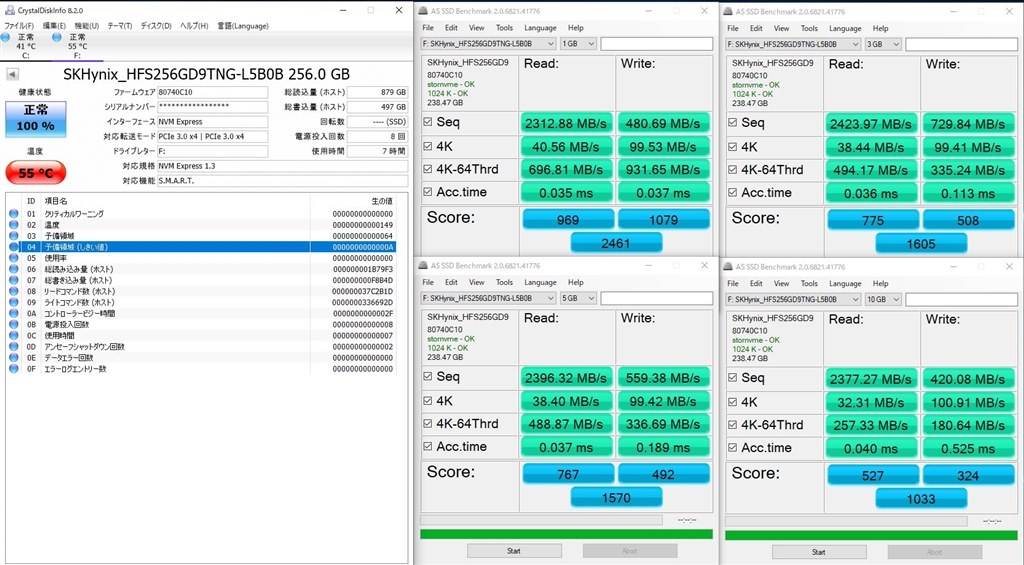Click the Abort button in the 10GB window
This screenshot has width=1024, height=565.
tap(935, 552)
